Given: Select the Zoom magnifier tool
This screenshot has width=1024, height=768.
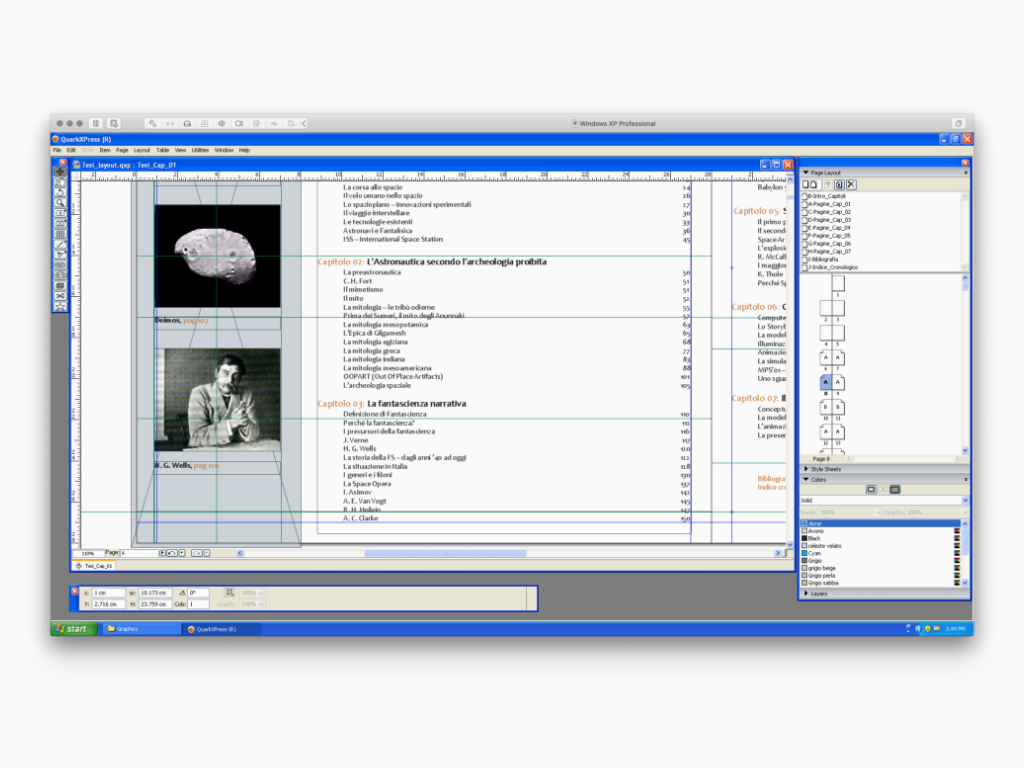Looking at the screenshot, I should (60, 203).
